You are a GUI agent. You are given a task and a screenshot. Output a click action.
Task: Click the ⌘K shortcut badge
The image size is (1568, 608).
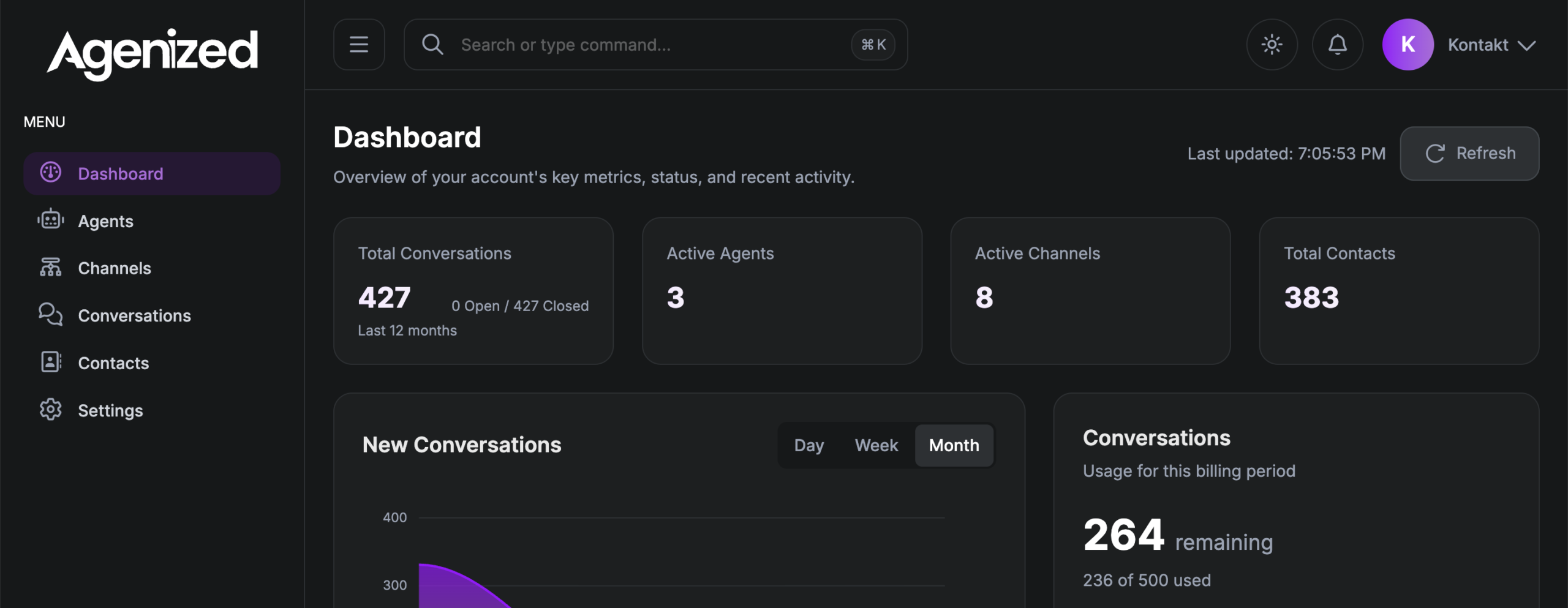873,45
